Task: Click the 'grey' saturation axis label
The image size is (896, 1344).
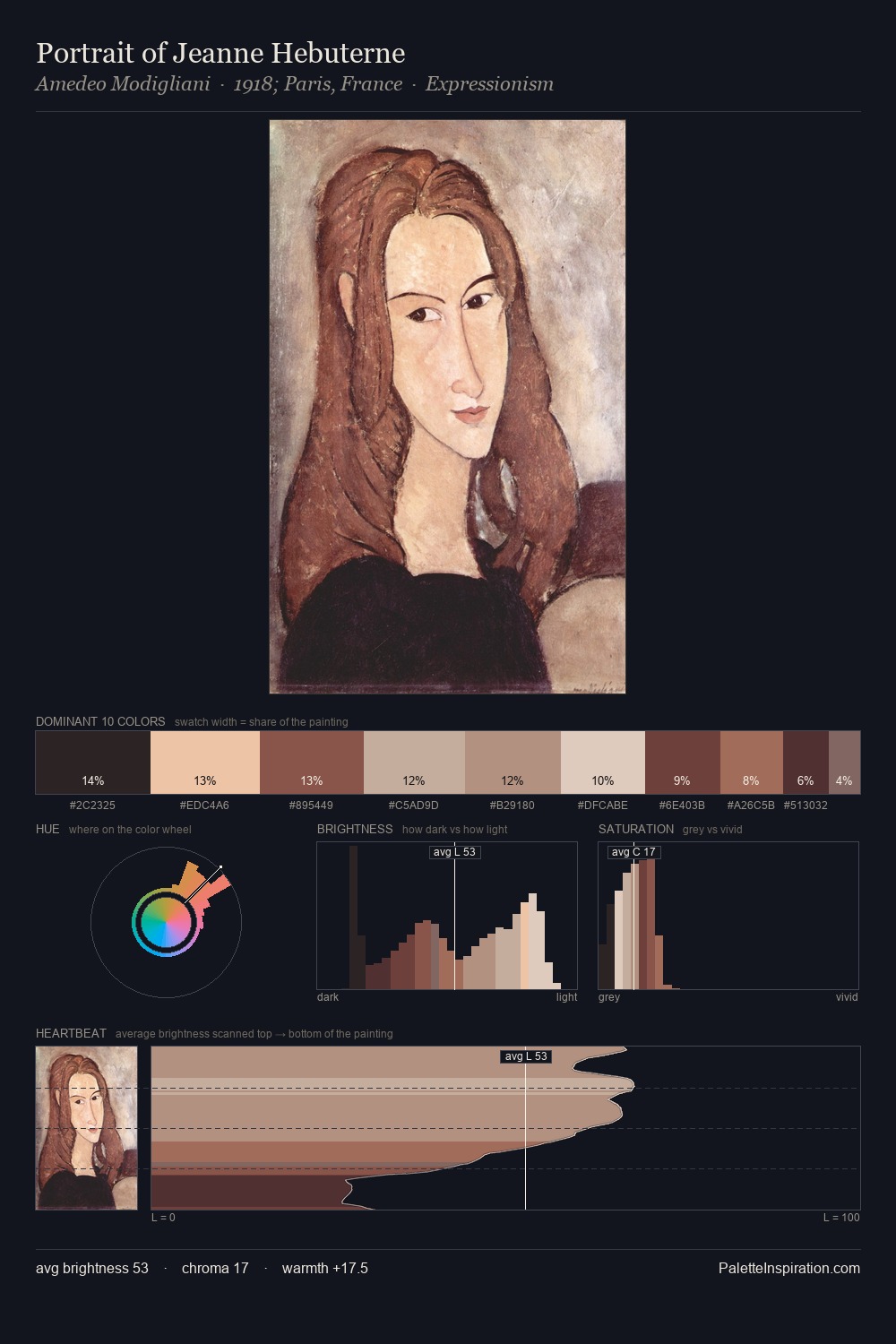Action: coord(609,997)
